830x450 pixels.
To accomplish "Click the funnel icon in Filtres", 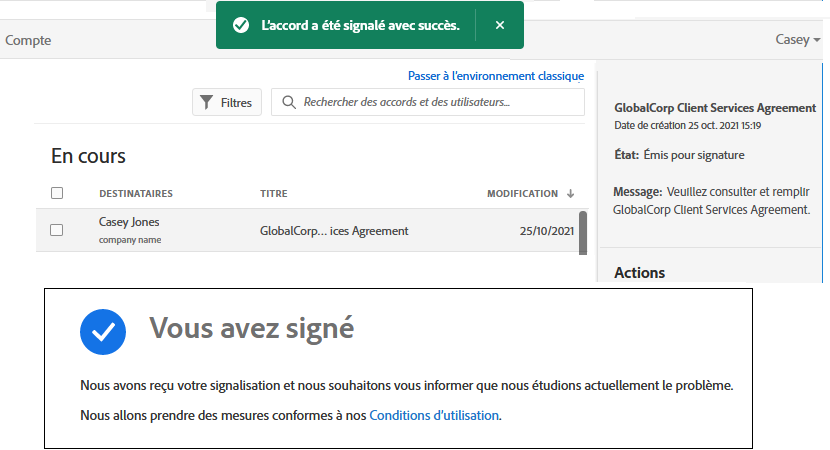I will (x=207, y=102).
